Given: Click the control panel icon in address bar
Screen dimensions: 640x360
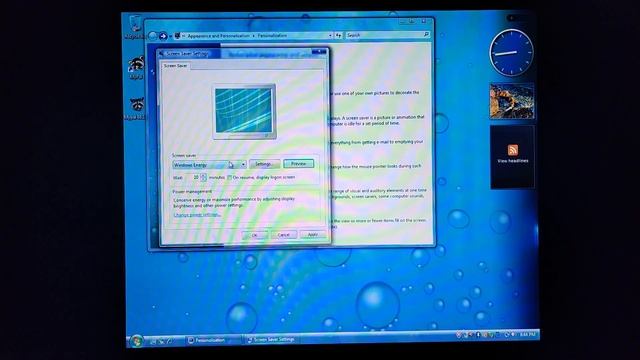Looking at the screenshot, I should pyautogui.click(x=177, y=36).
